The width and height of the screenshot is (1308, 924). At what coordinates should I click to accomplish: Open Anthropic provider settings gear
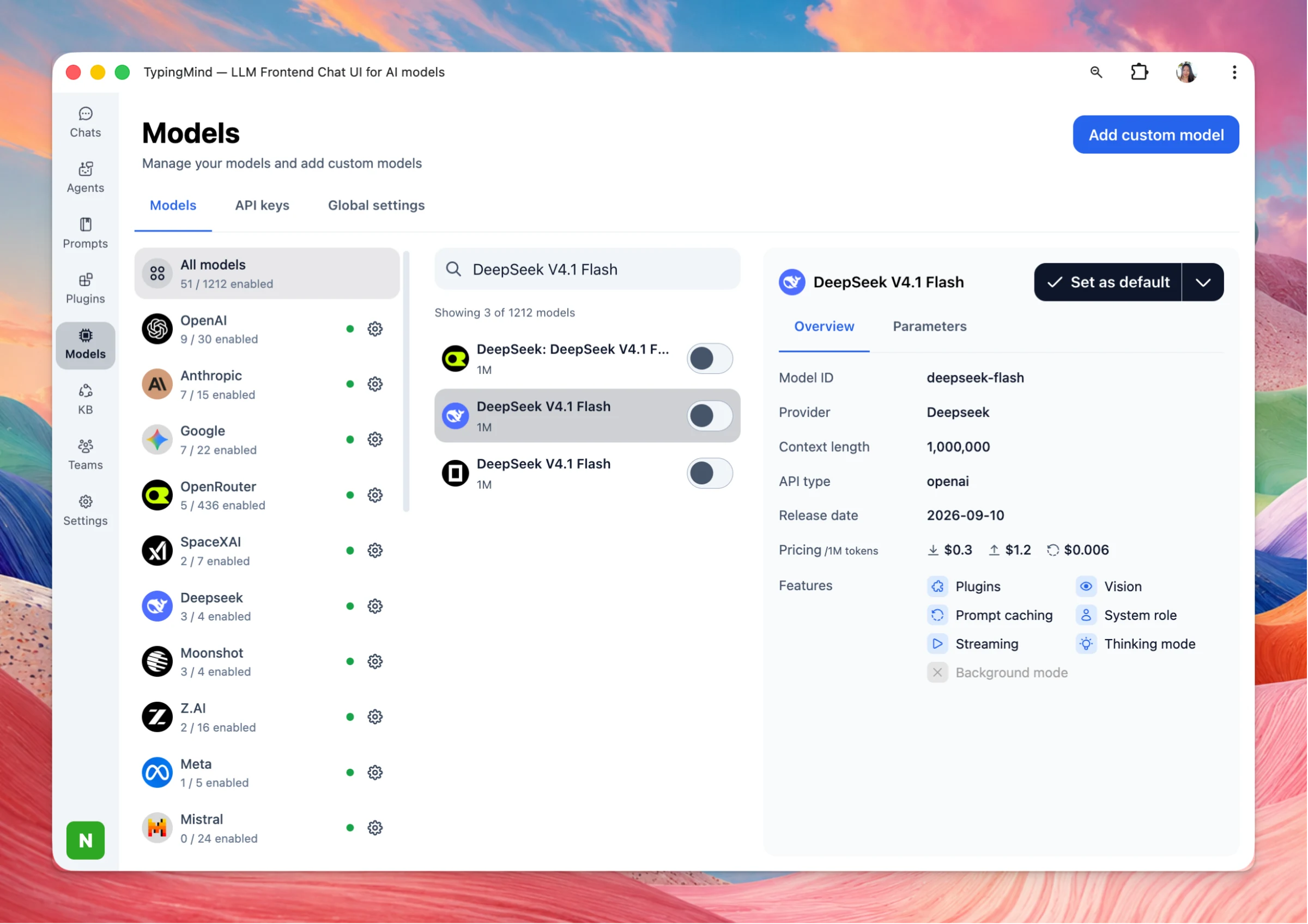click(375, 384)
